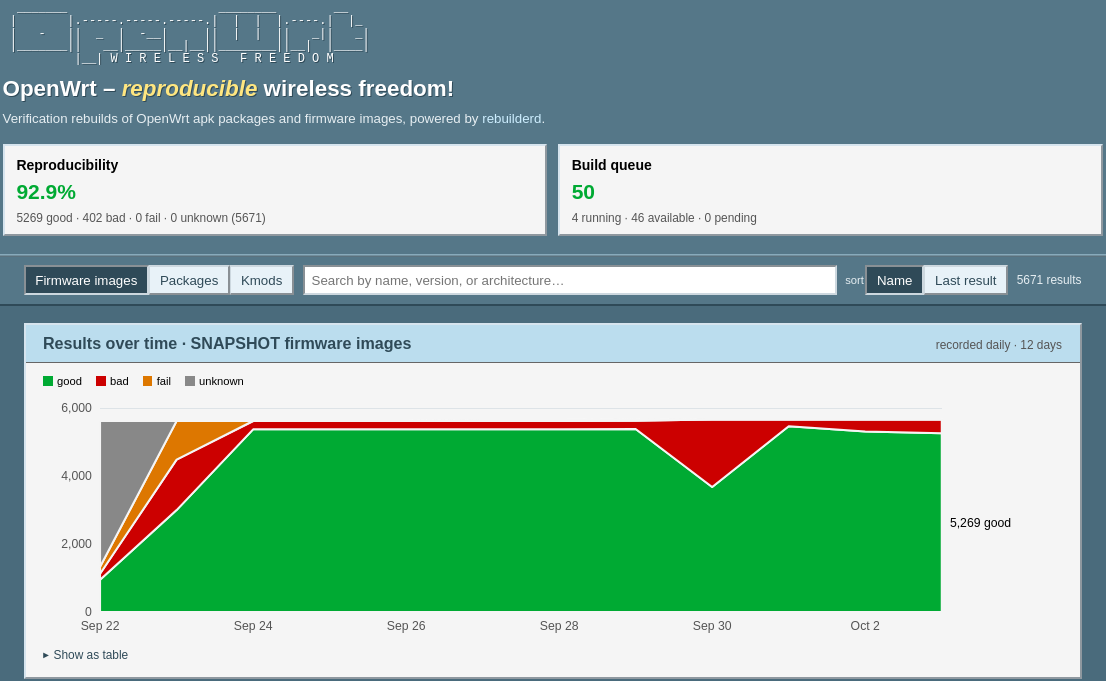Click the green good legend swatch
The image size is (1106, 681).
tap(48, 381)
